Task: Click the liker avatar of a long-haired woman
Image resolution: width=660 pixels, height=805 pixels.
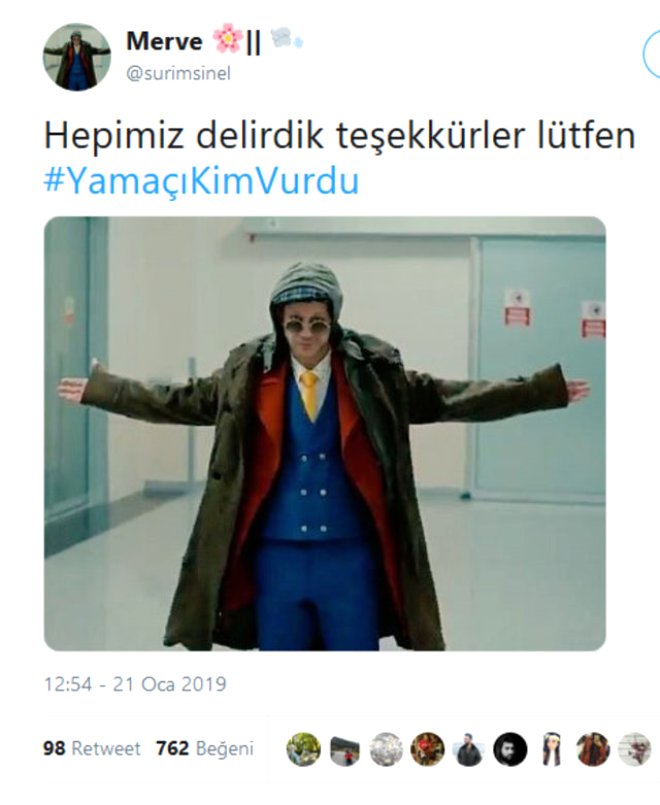Action: [552, 750]
